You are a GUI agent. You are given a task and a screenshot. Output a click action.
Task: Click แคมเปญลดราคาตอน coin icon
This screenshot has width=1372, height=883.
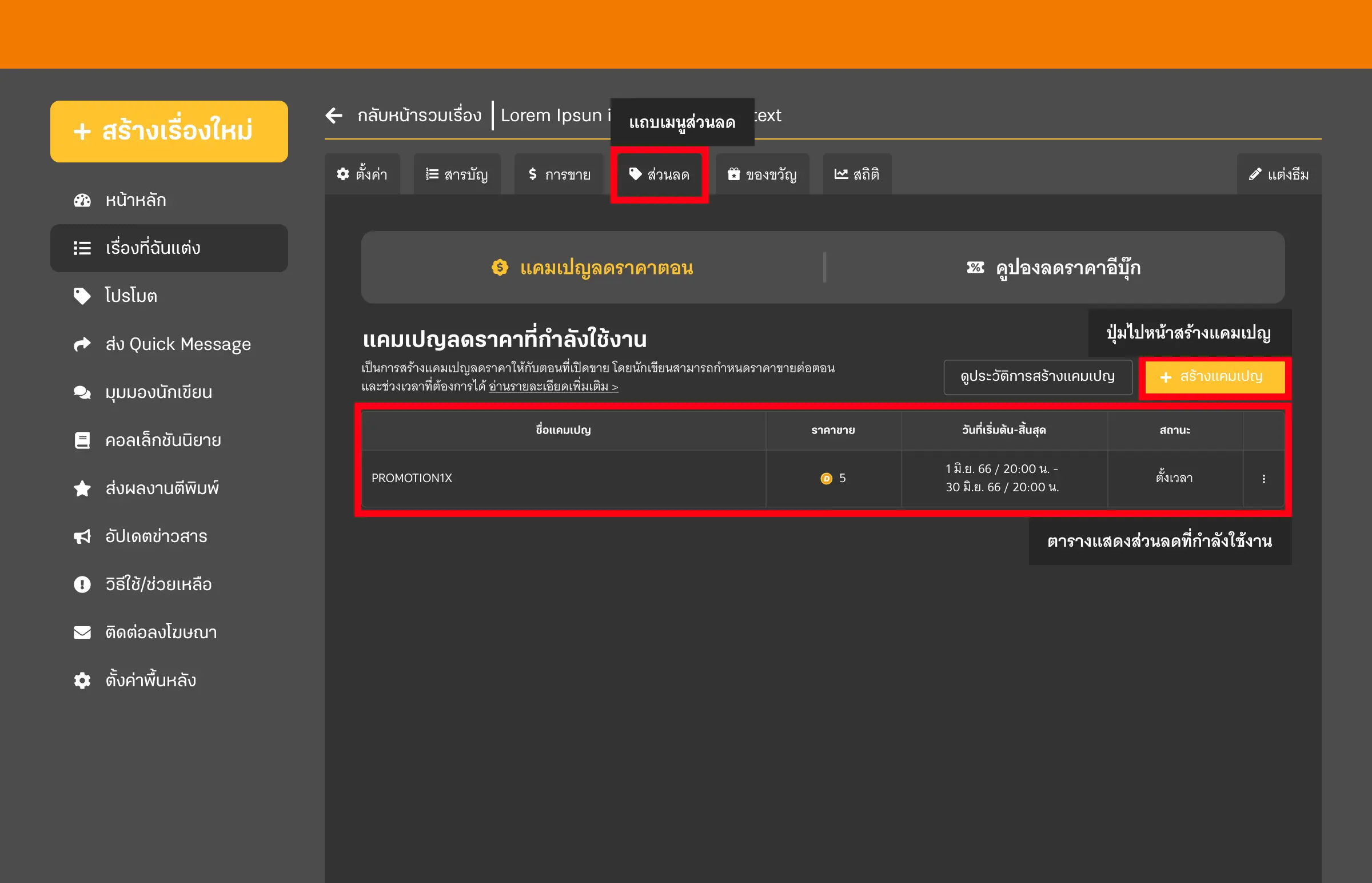point(500,267)
